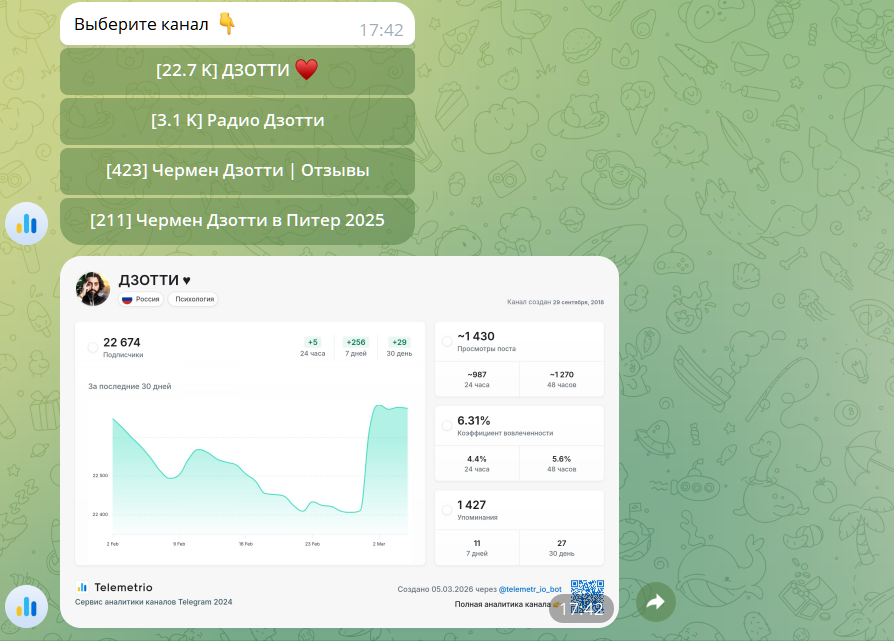Click the channel owner photo in the report
894x641 pixels.
pos(93,289)
